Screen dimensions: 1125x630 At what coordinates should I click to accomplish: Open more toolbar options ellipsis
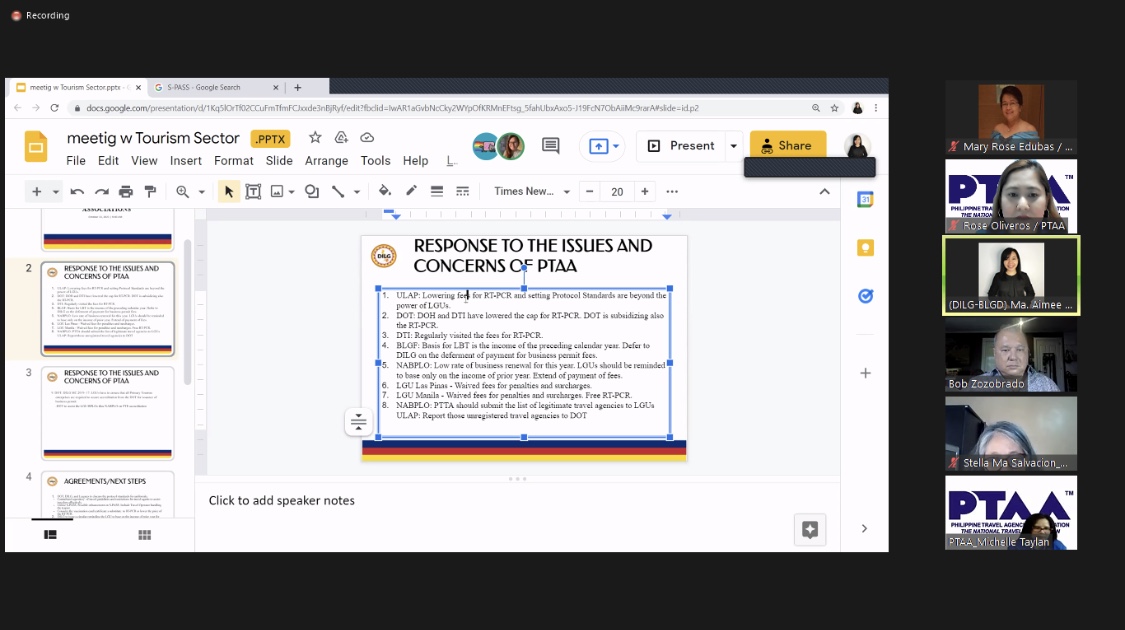pyautogui.click(x=672, y=192)
